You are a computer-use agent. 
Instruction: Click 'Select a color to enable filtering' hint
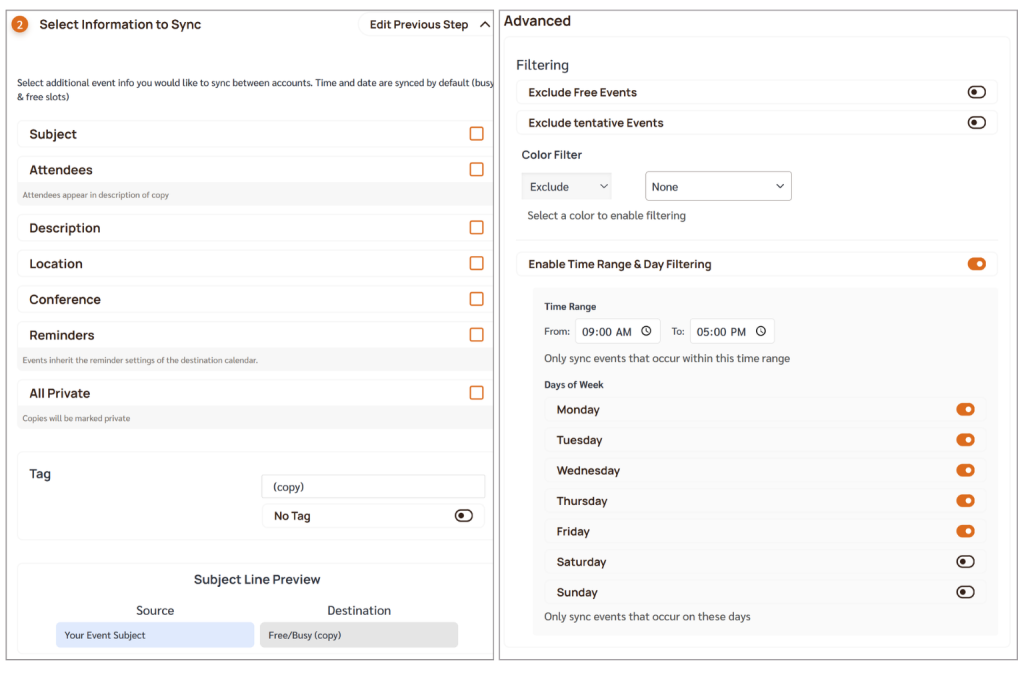[606, 215]
